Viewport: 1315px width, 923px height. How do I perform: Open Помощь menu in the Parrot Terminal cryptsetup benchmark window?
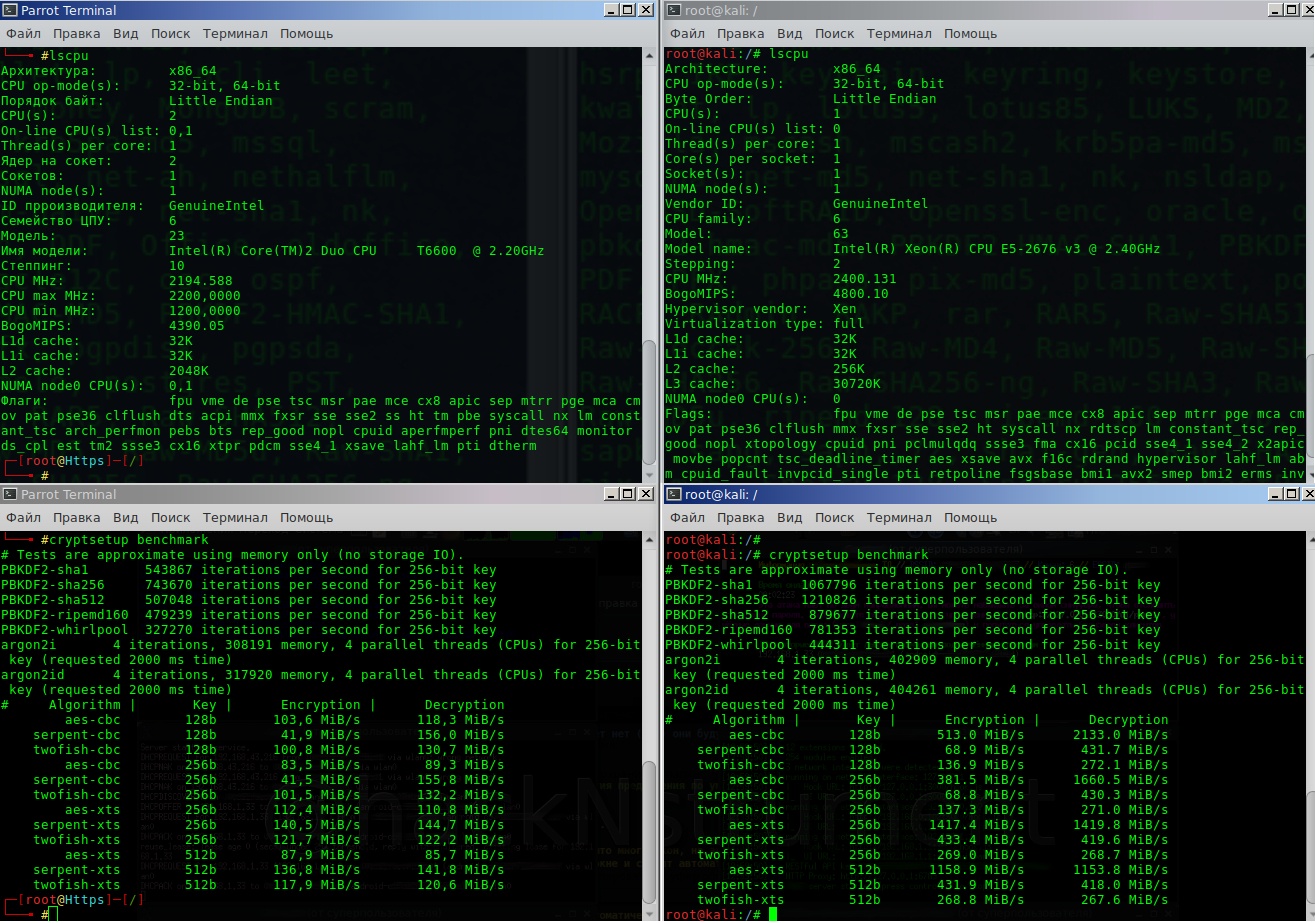pyautogui.click(x=307, y=518)
